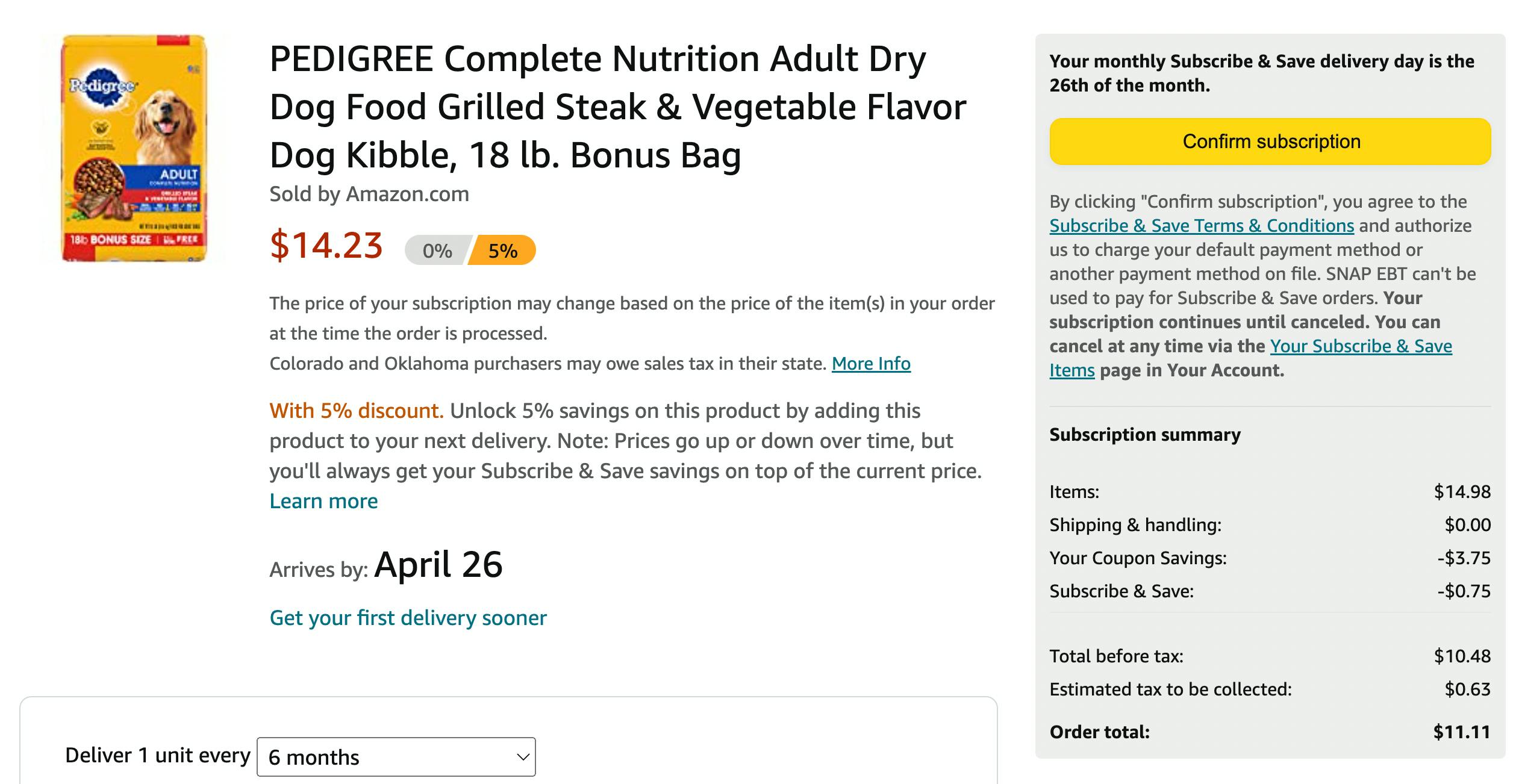This screenshot has width=1513, height=784.
Task: Change frequency from 6 months option
Action: coord(395,756)
